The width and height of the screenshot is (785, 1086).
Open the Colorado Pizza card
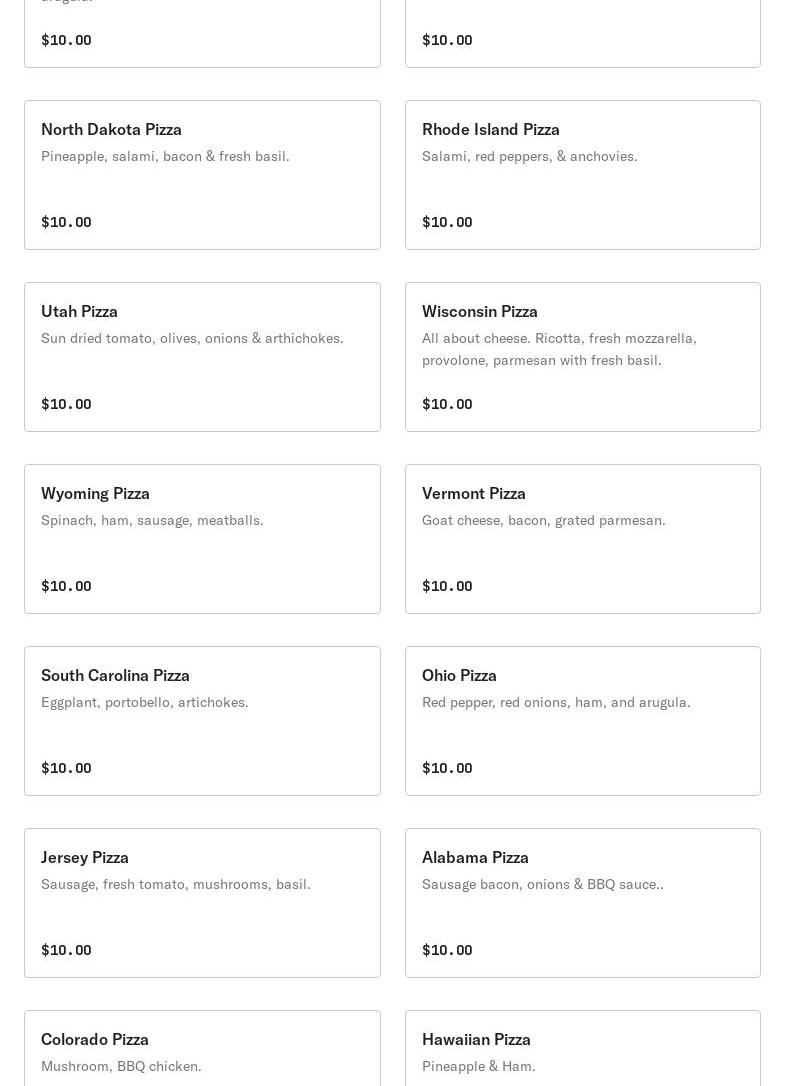[202, 1049]
